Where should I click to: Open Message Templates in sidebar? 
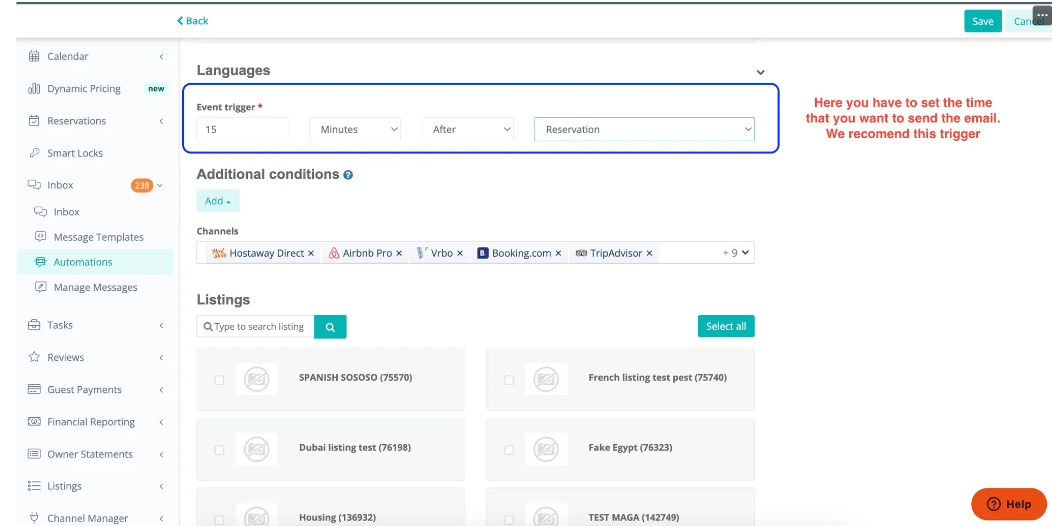98,237
